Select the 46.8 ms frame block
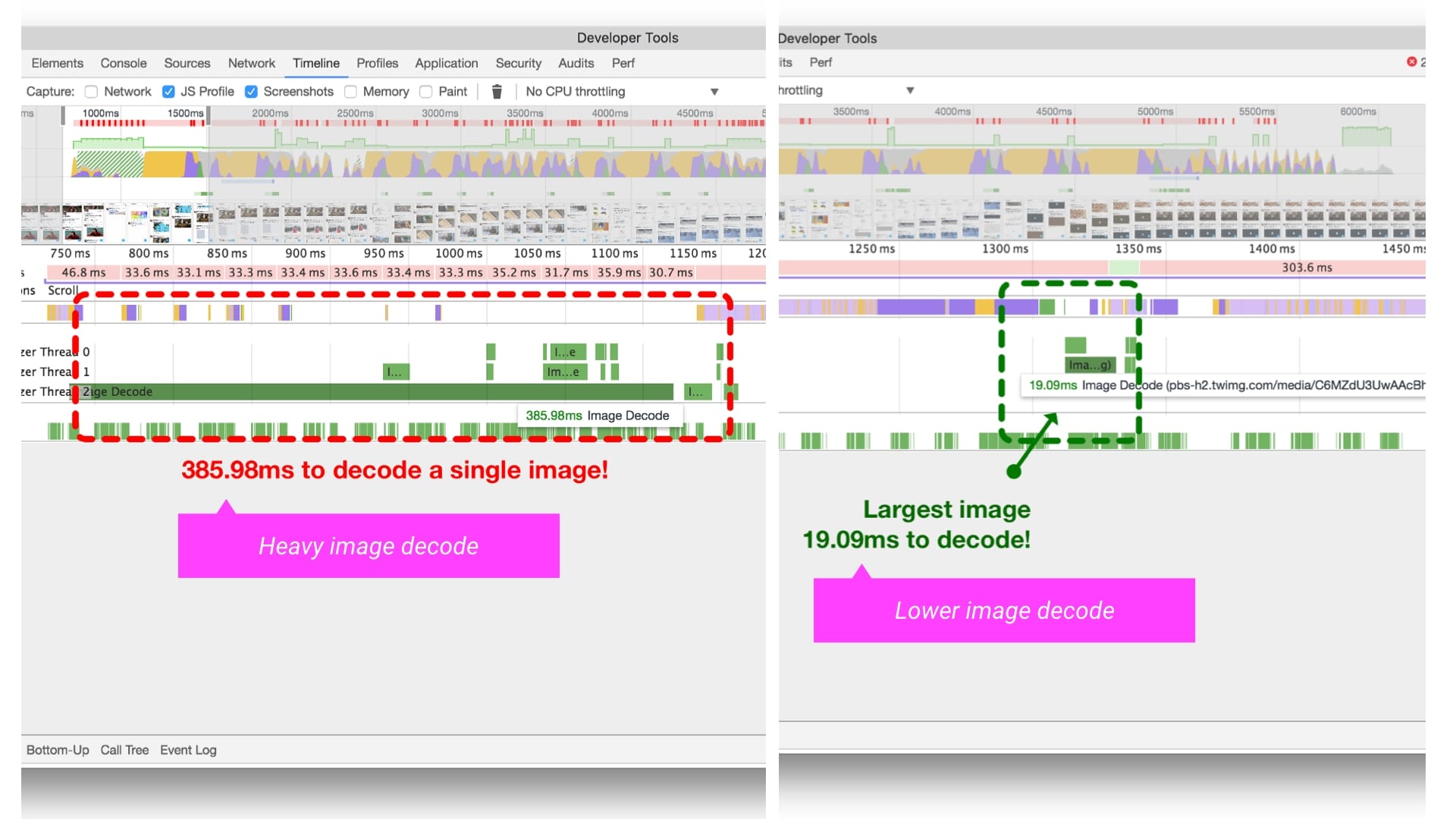 (83, 272)
